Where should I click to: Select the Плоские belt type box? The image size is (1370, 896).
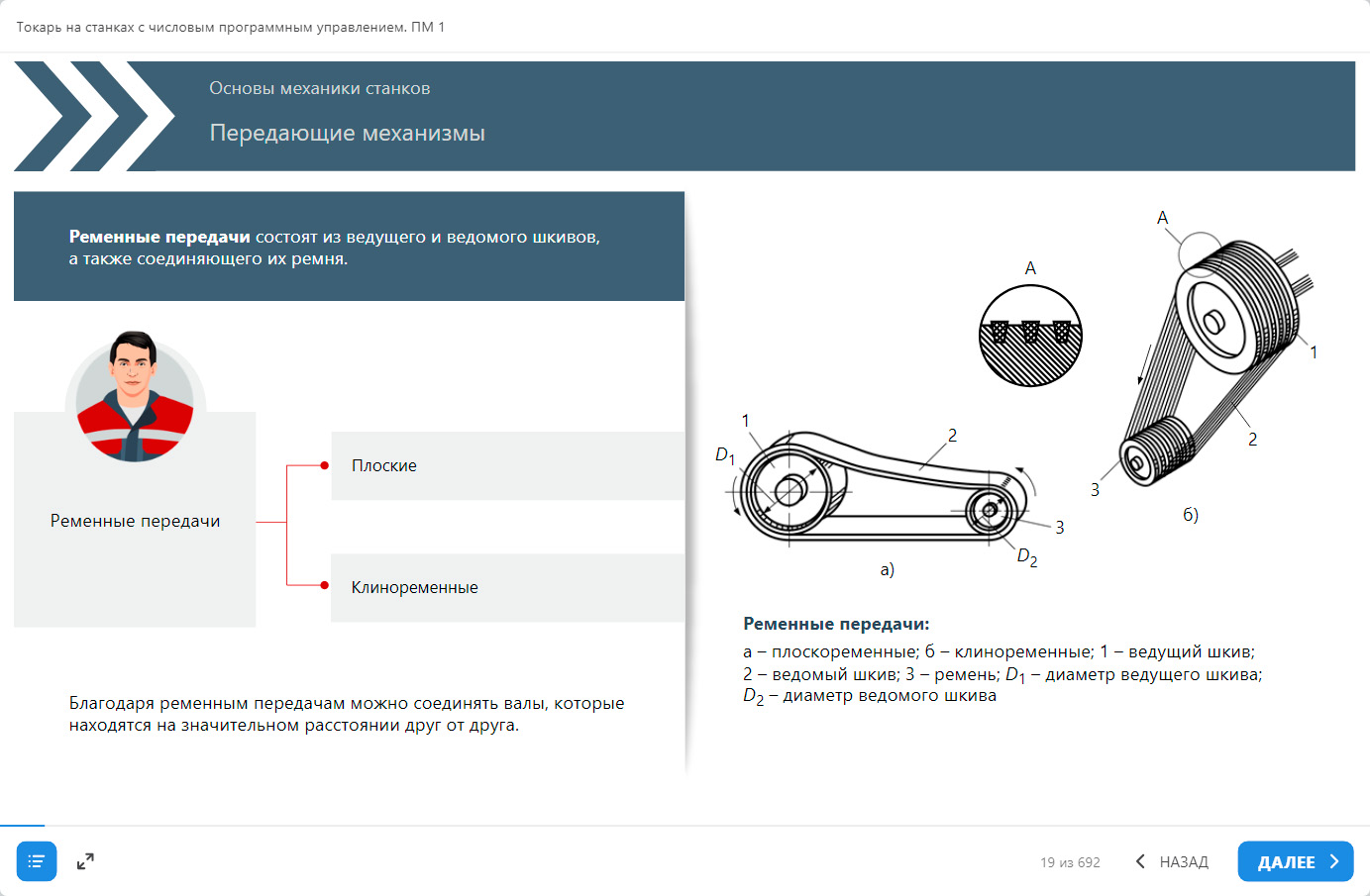click(x=507, y=465)
